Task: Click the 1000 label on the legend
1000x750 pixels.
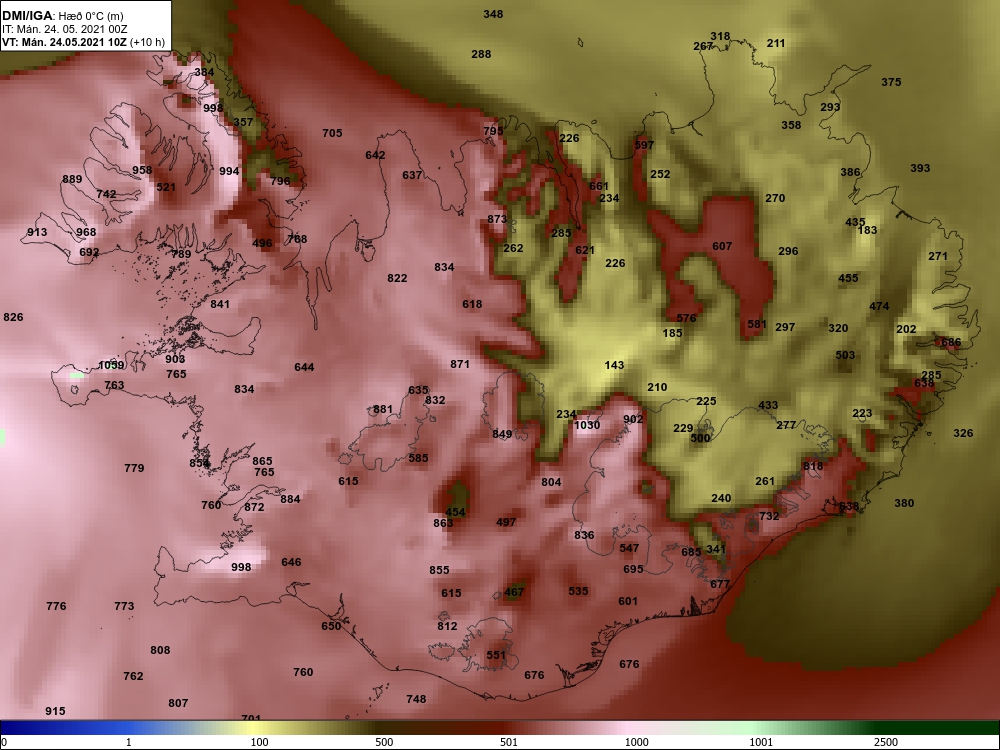Action: (x=636, y=742)
